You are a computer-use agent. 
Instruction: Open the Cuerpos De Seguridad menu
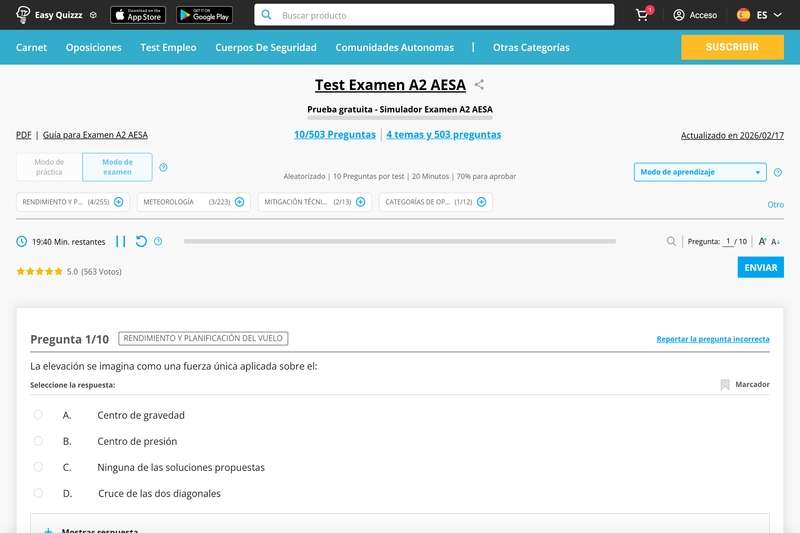[266, 47]
